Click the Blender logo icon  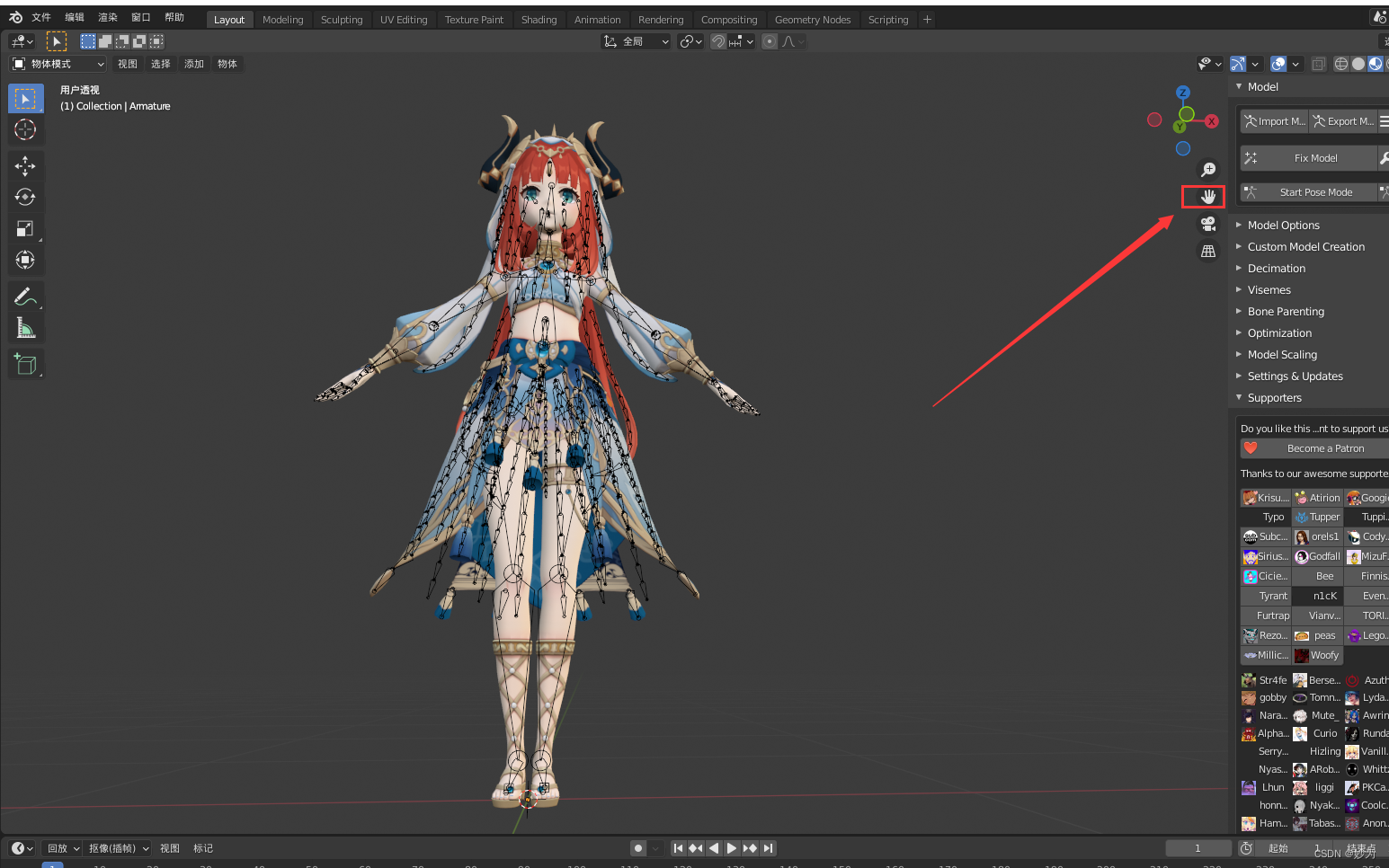15,17
